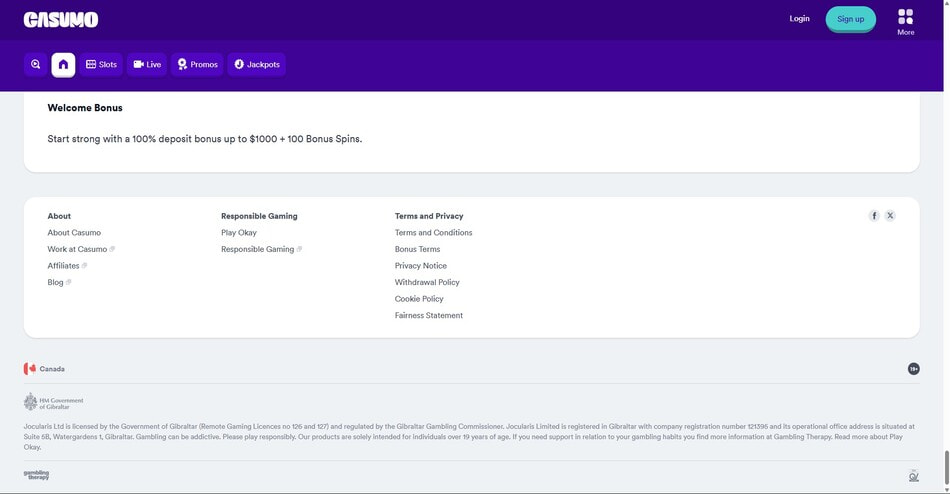
Task: Open the Jackpots tab
Action: click(257, 64)
